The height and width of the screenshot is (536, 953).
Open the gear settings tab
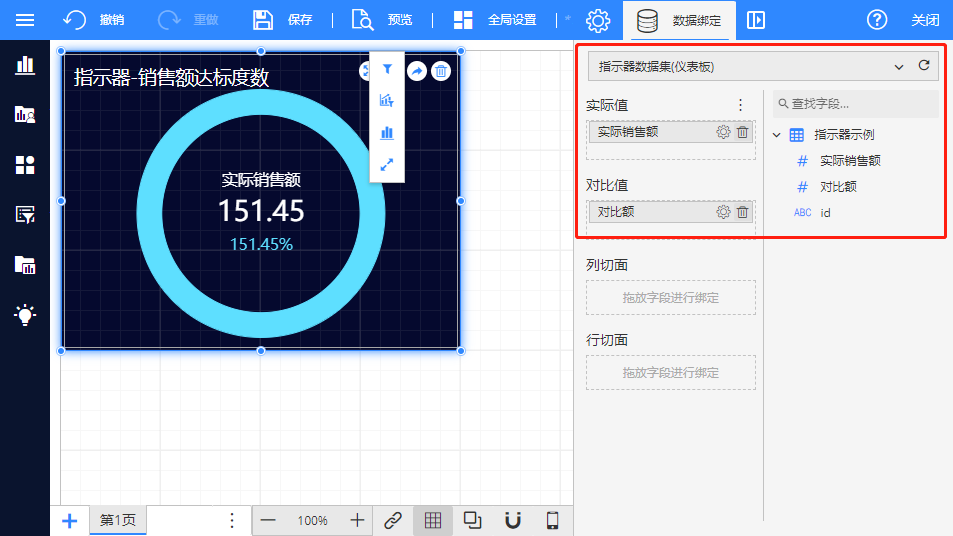click(598, 20)
